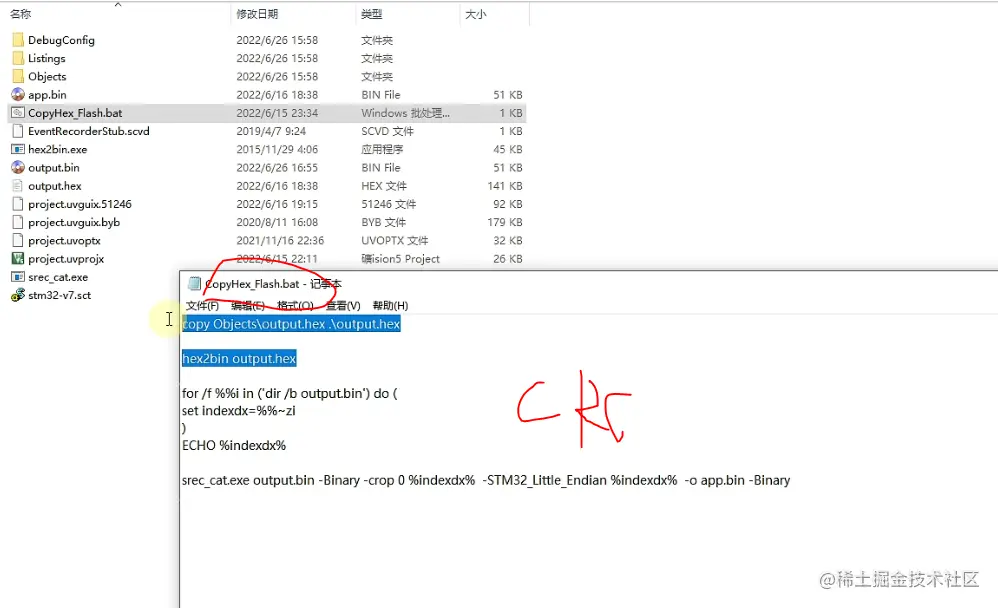Click the Objects folder icon
The height and width of the screenshot is (608, 998).
pyautogui.click(x=18, y=76)
